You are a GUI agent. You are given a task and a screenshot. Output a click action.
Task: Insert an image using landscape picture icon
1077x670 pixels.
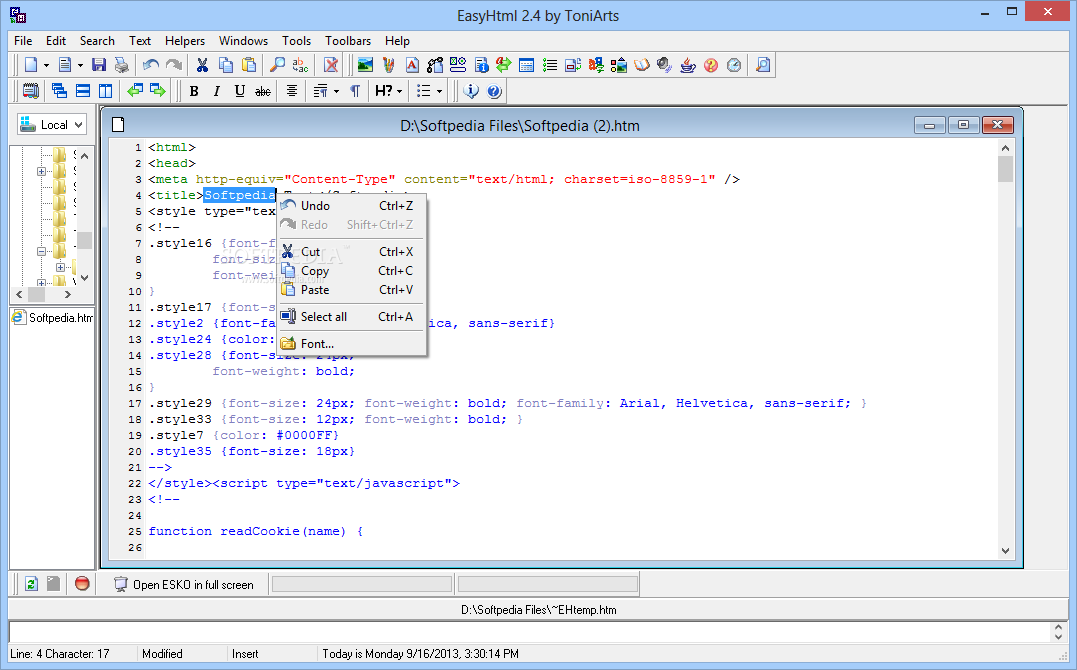click(x=365, y=65)
